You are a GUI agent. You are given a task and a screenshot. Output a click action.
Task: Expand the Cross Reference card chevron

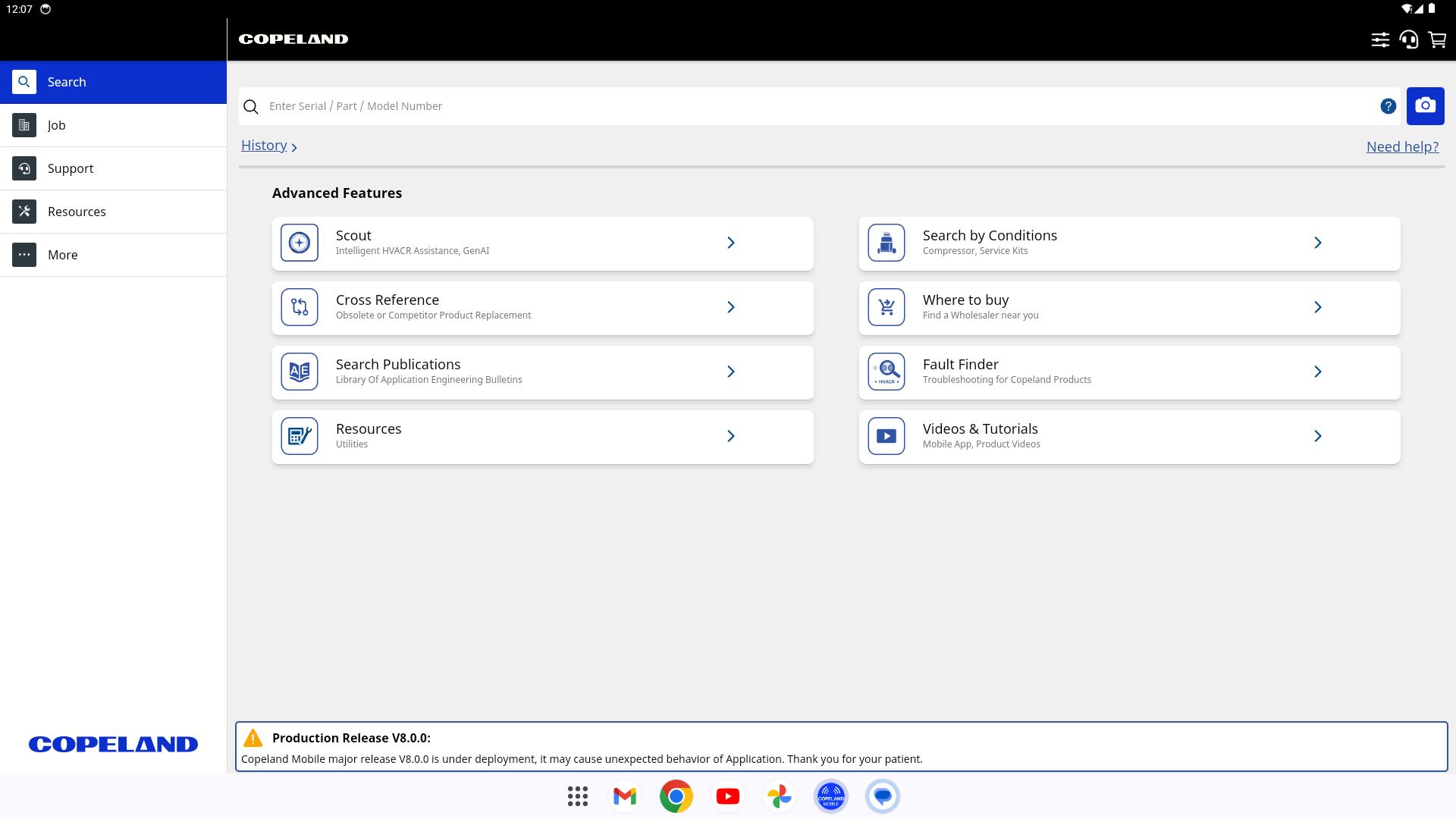[731, 307]
